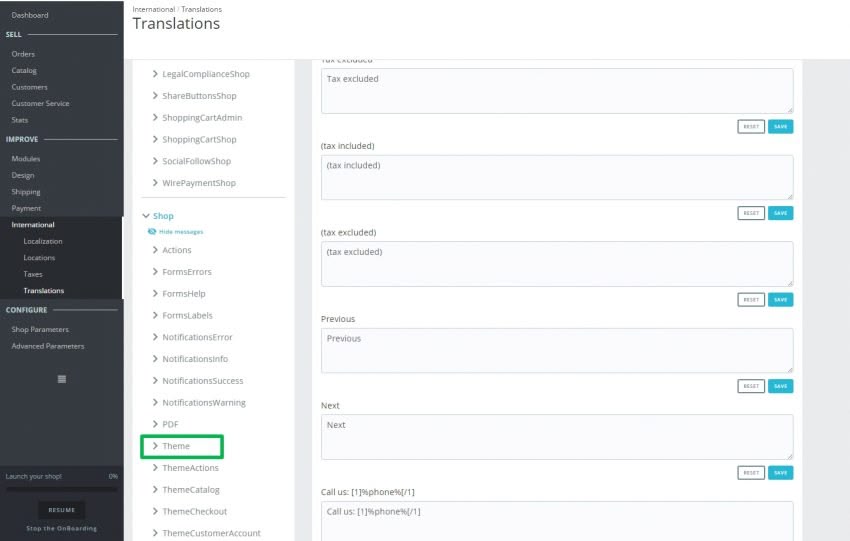Image resolution: width=850 pixels, height=541 pixels.
Task: Open the ThemeActions tree item
Action: pos(190,468)
